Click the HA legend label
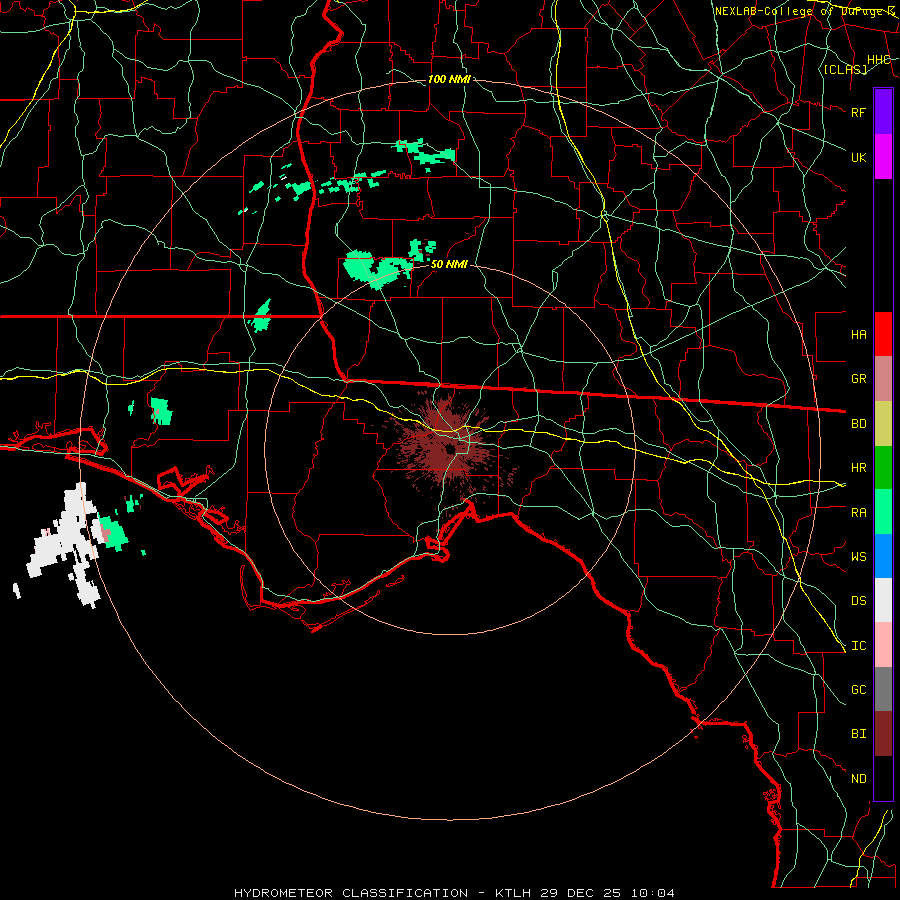 pos(858,334)
